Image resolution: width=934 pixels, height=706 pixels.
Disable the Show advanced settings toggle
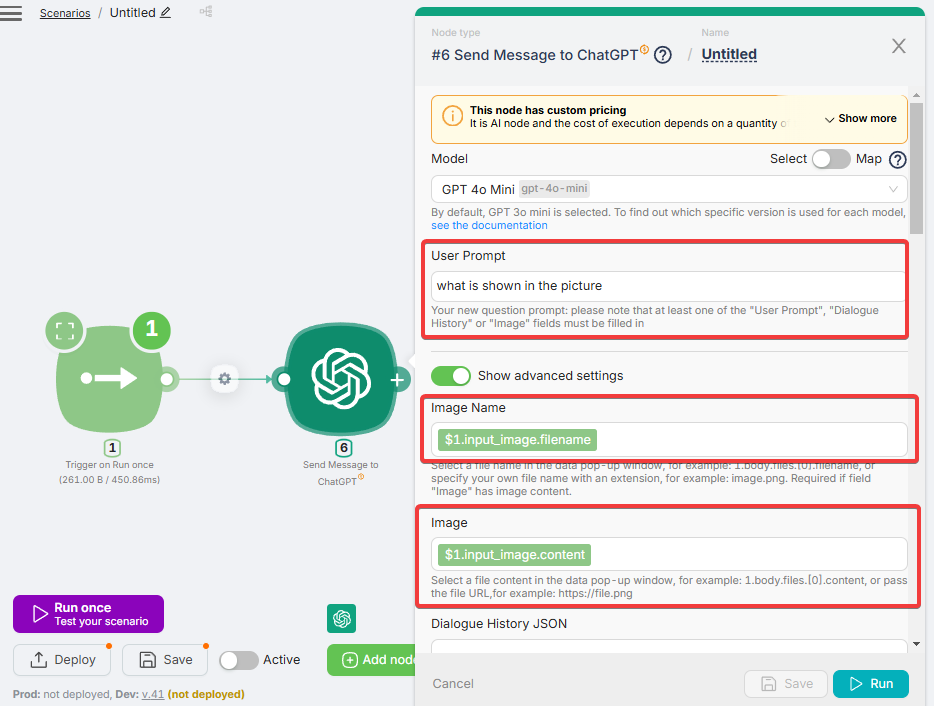(450, 376)
